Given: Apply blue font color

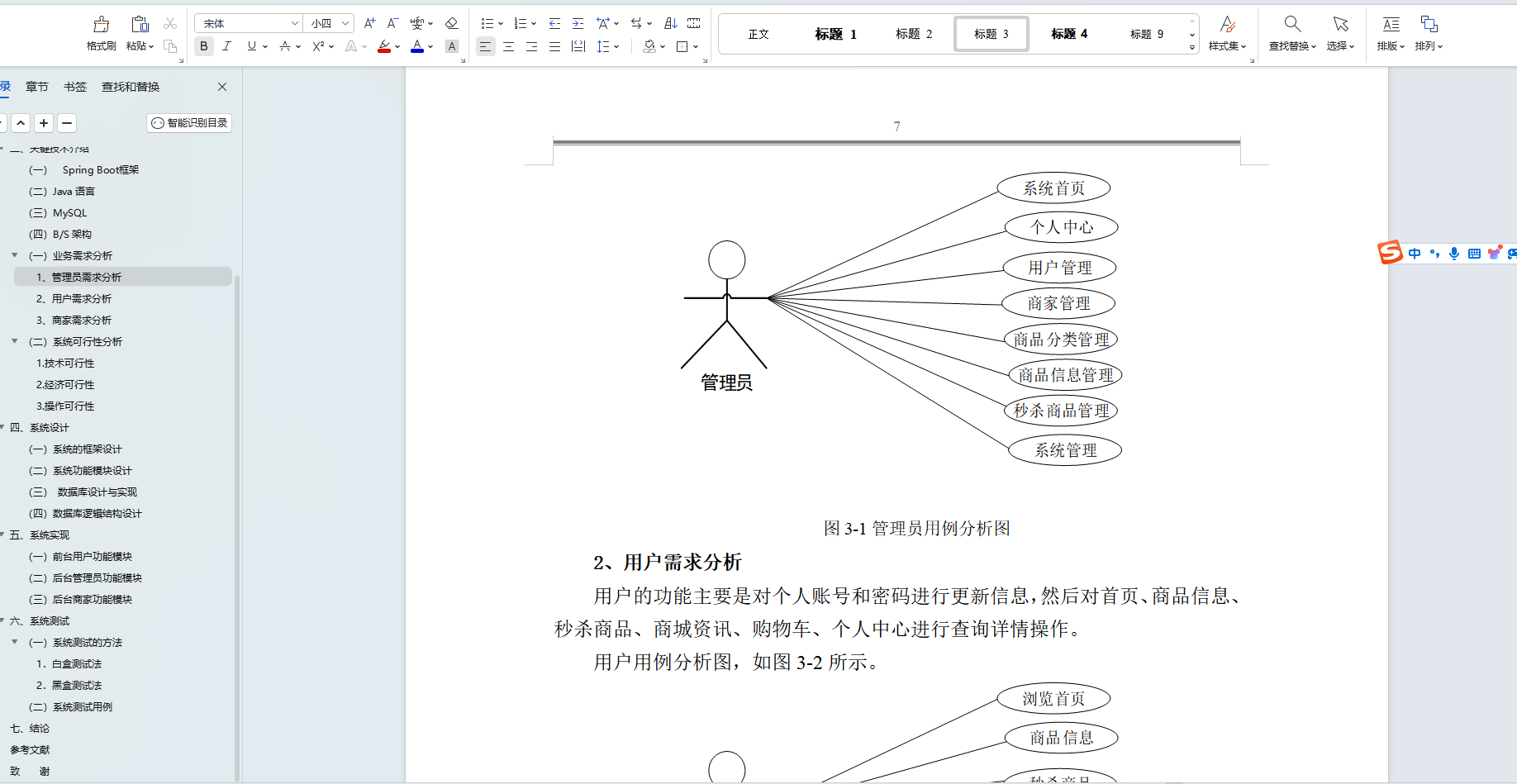Looking at the screenshot, I should tap(417, 46).
